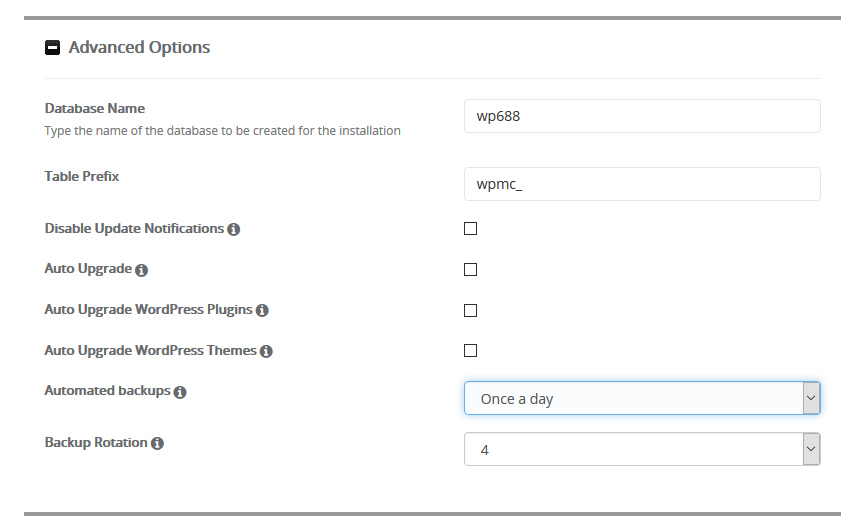Click the Database Name label
Screen dimensions: 863x528
point(95,108)
